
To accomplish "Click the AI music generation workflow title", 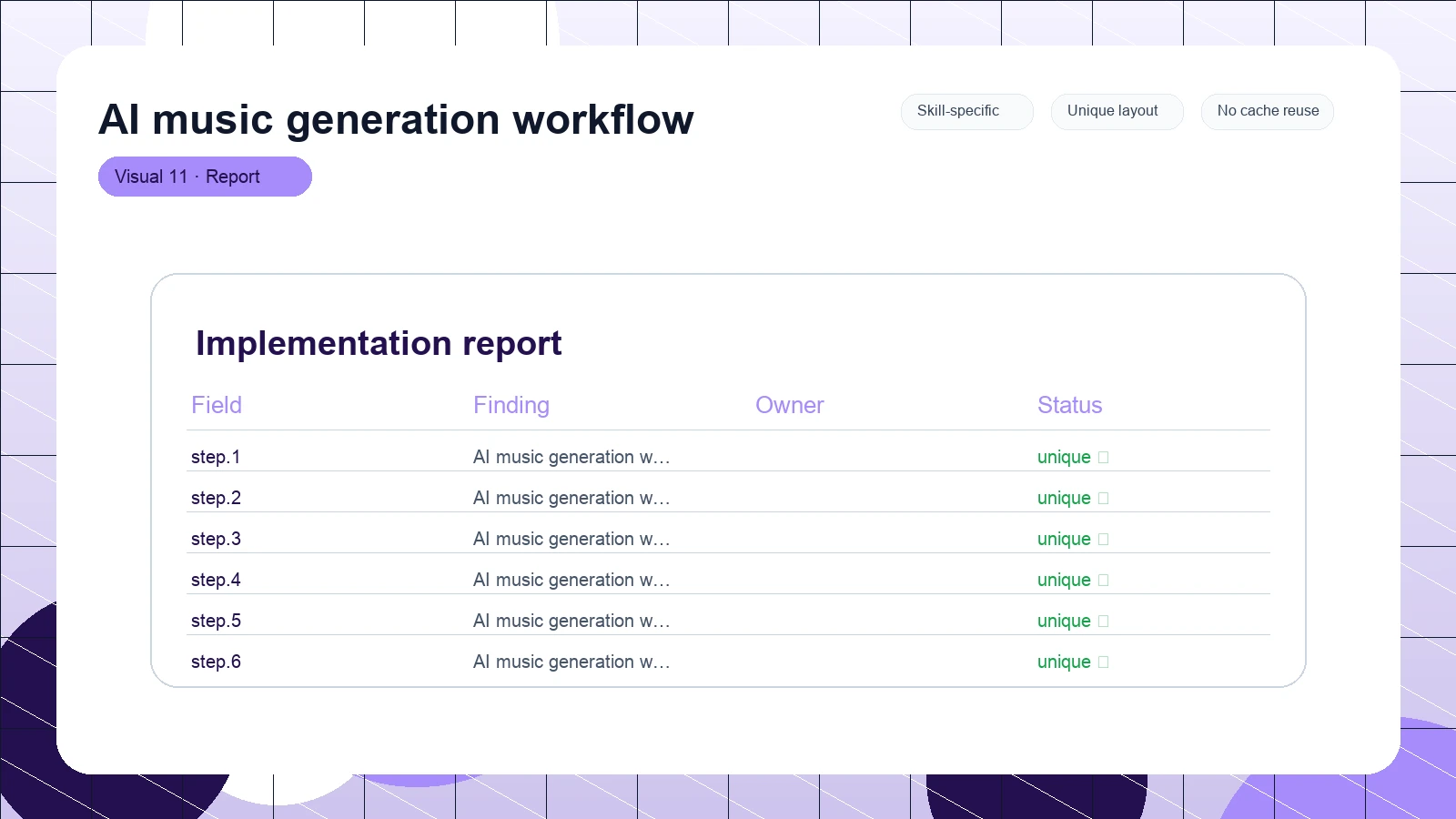I will pyautogui.click(x=396, y=119).
